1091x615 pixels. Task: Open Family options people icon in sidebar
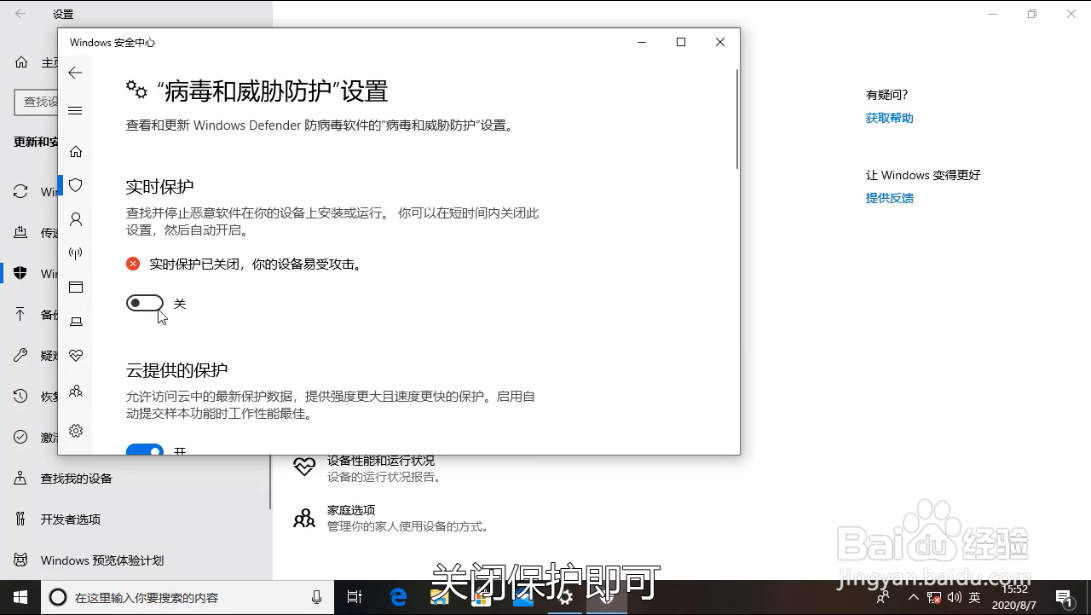pyautogui.click(x=76, y=391)
